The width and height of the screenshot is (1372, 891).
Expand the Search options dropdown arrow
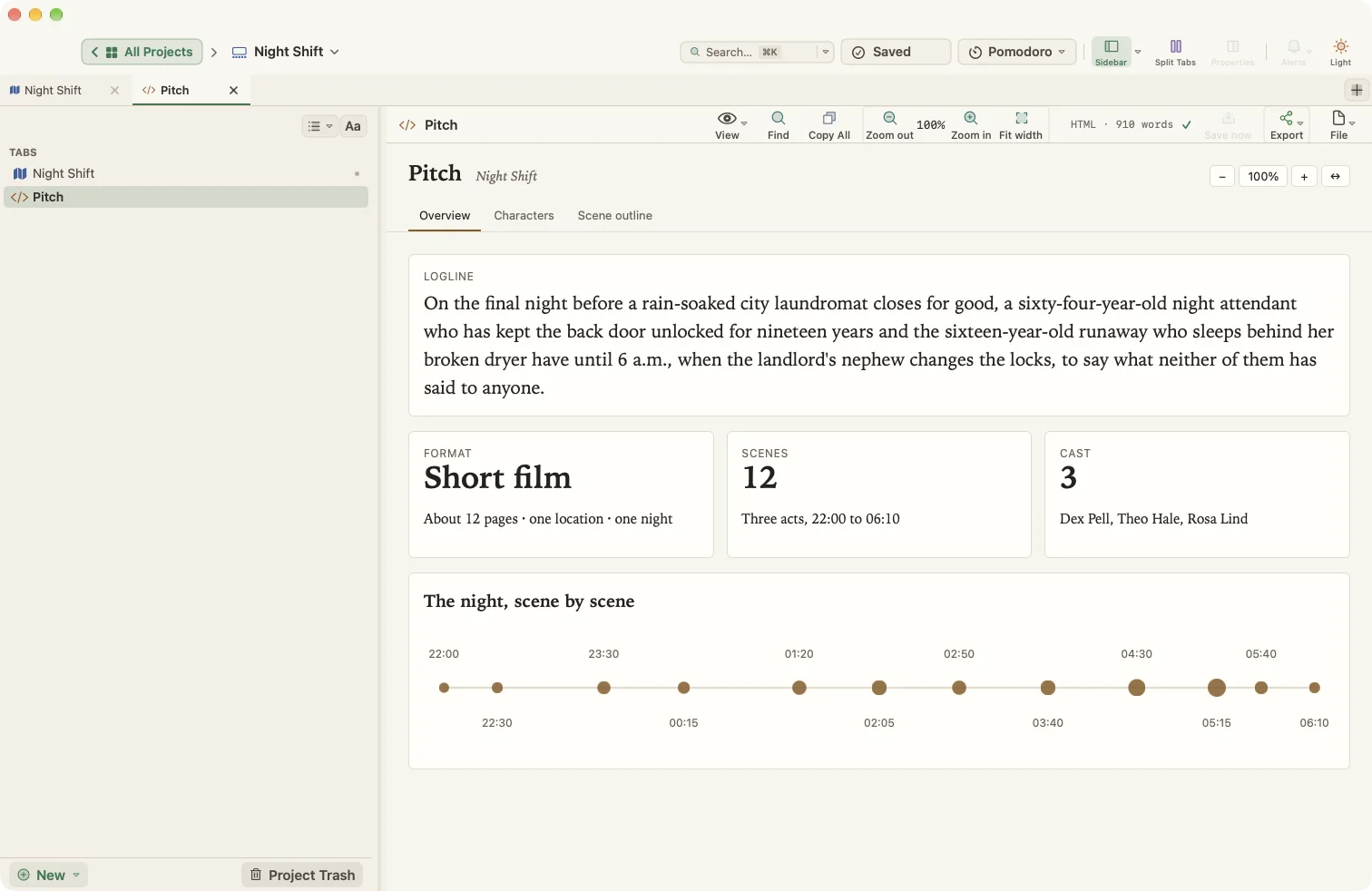tap(825, 52)
